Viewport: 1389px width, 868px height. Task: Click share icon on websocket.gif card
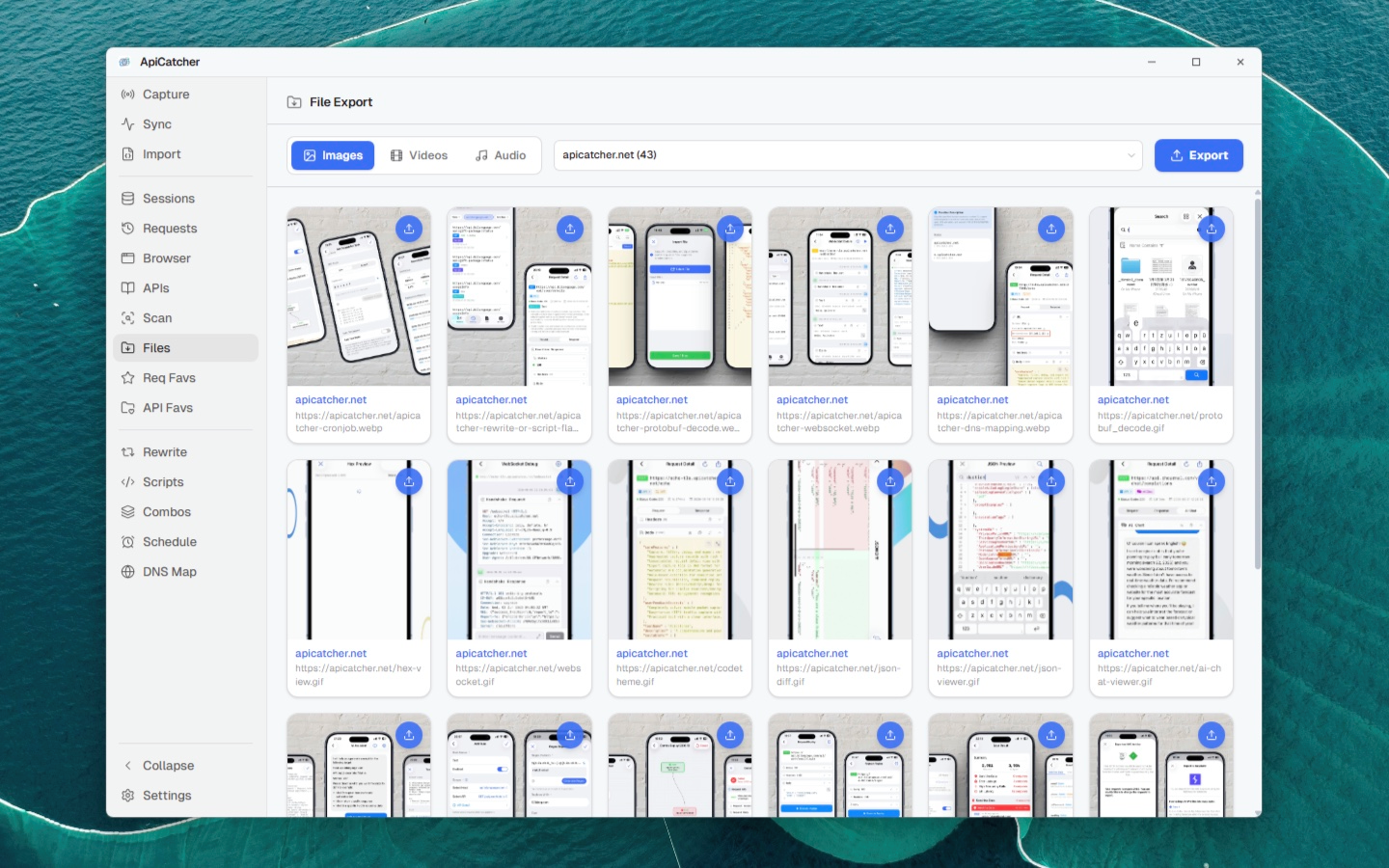tap(570, 481)
